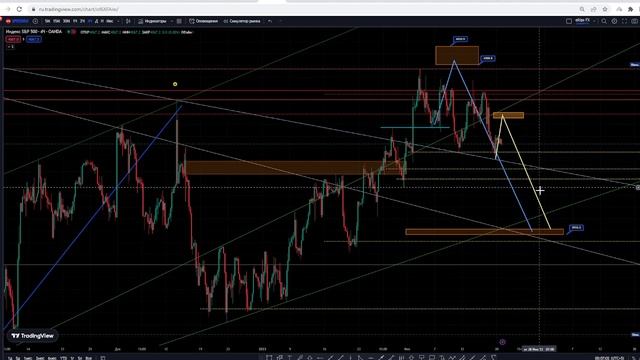Switch to the 2Ч timeframe

pyautogui.click(x=82, y=21)
